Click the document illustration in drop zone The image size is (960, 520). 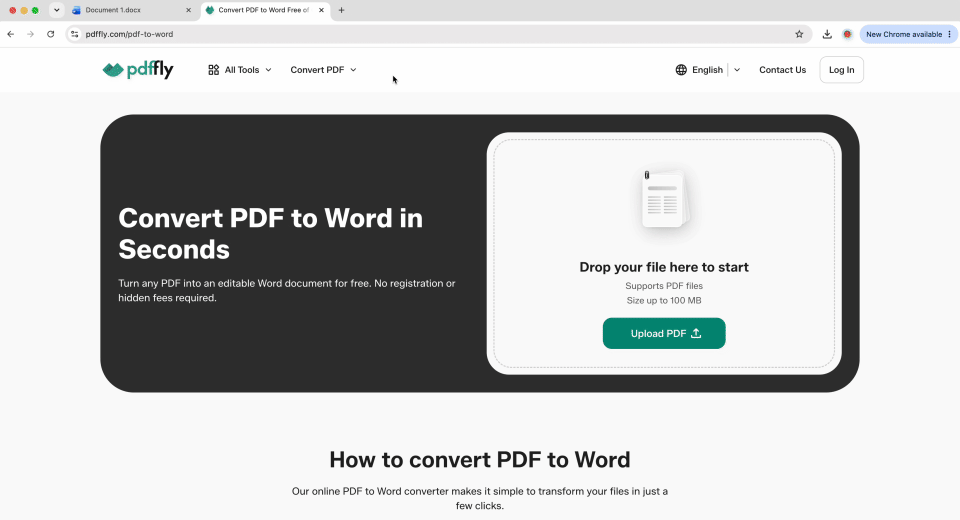[664, 198]
